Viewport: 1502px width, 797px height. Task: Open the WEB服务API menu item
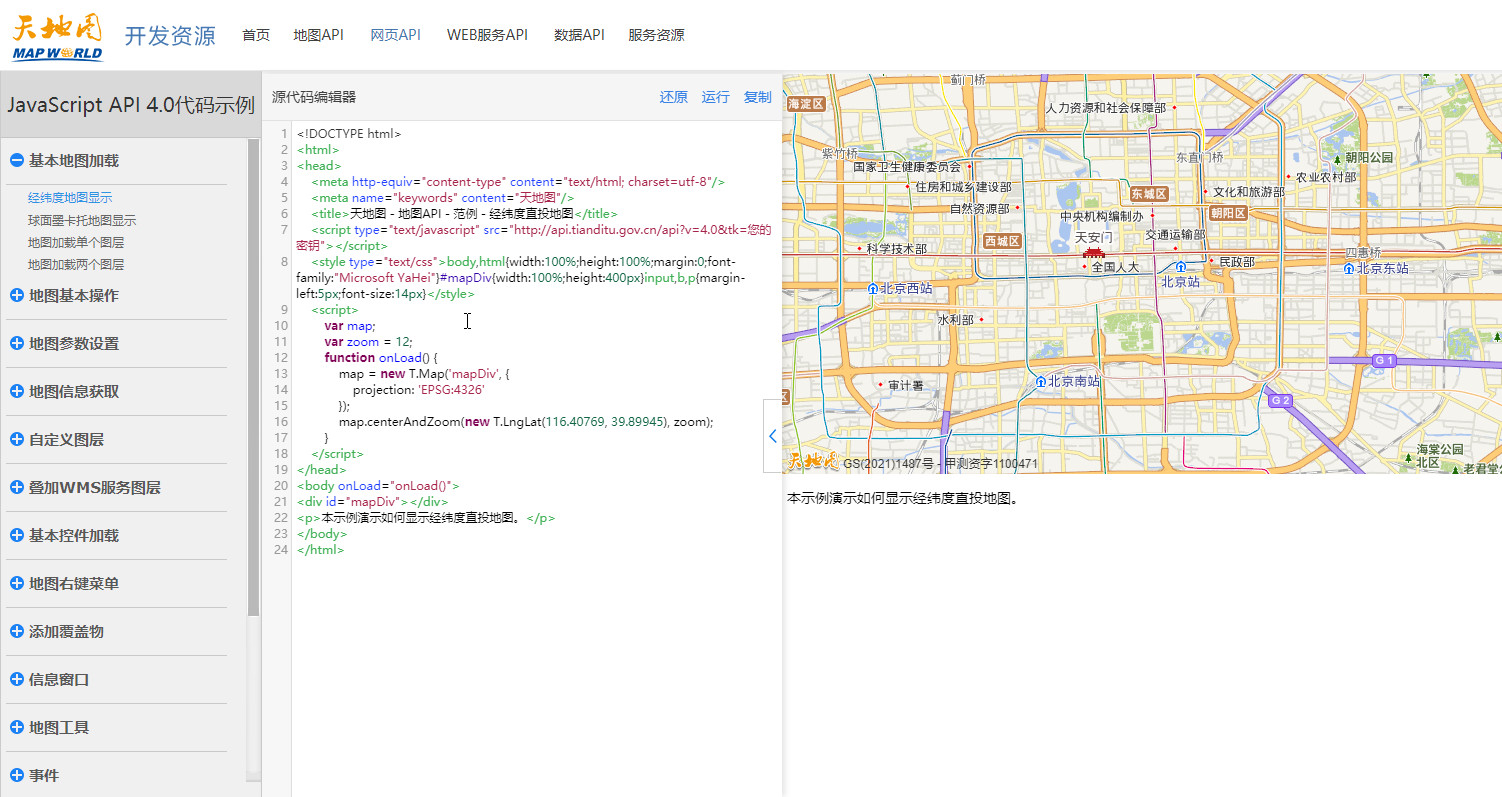[x=487, y=35]
